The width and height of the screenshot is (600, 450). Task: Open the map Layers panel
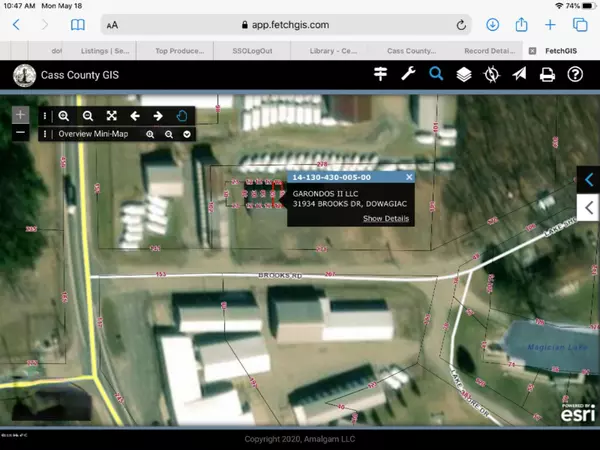464,74
